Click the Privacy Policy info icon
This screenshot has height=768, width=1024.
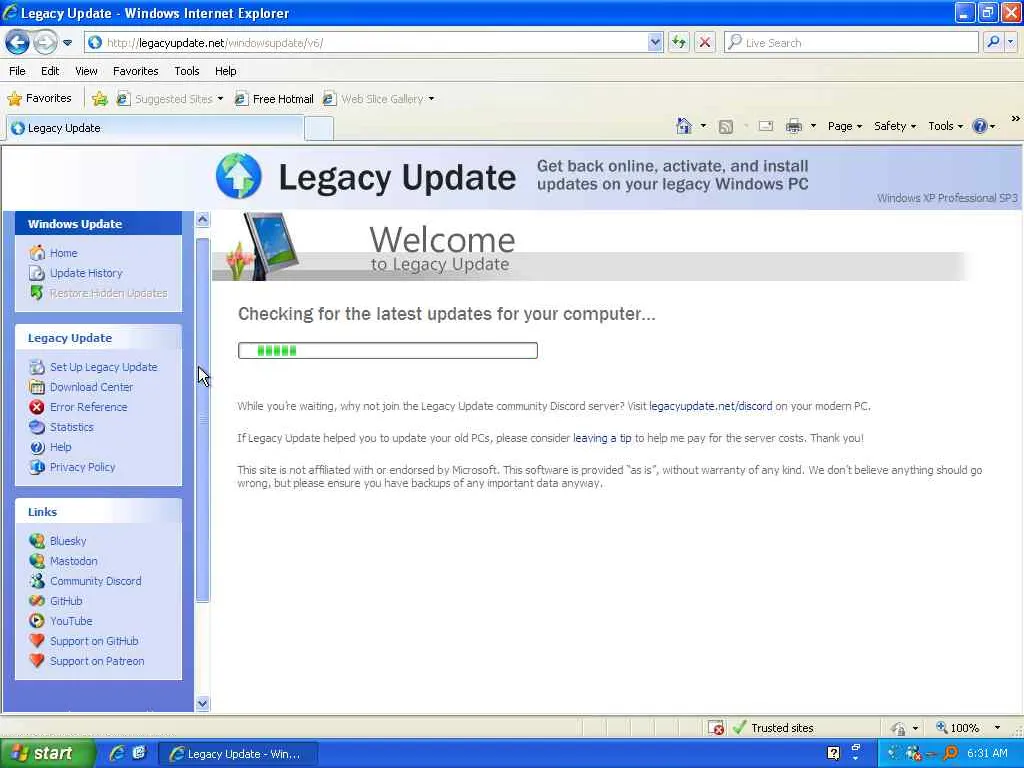(x=37, y=467)
